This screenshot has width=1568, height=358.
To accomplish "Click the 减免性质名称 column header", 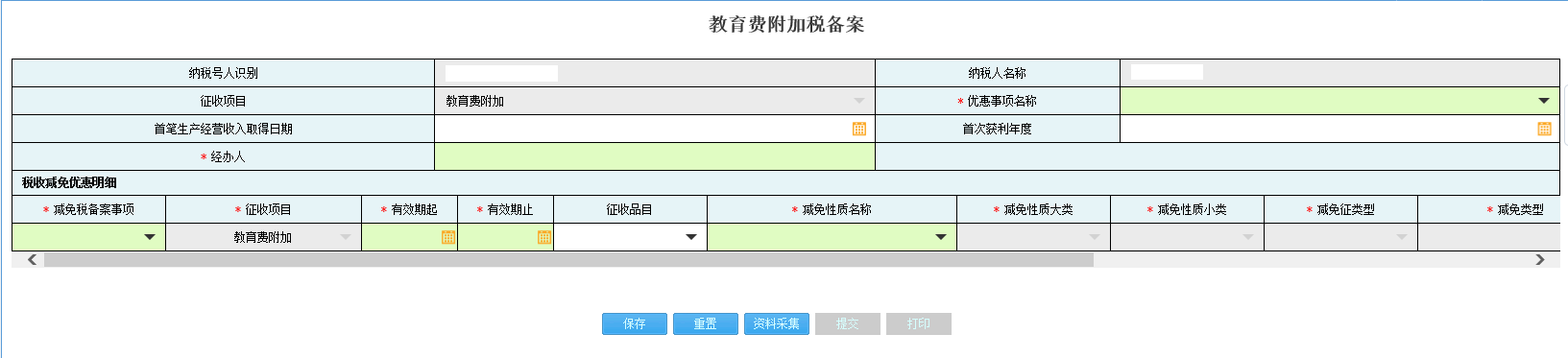I will click(x=832, y=209).
